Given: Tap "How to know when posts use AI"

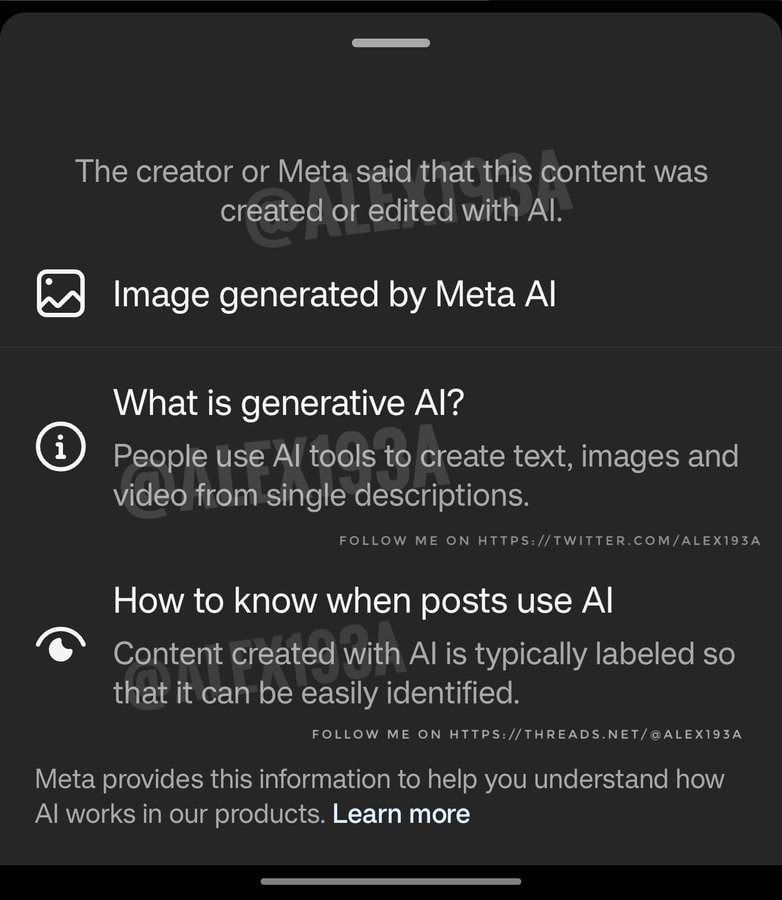Looking at the screenshot, I should click(363, 600).
